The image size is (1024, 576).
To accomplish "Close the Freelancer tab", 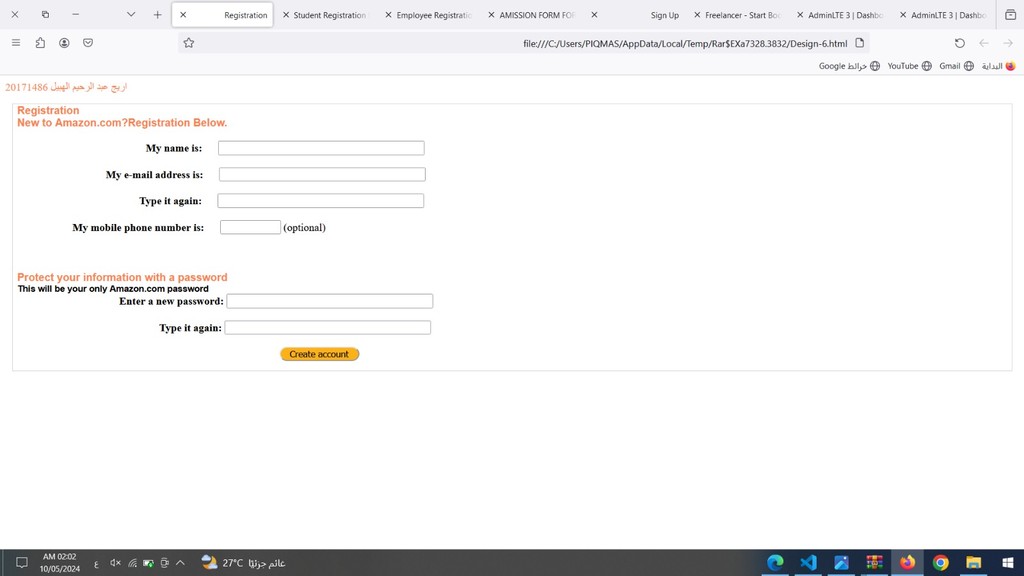I will [x=697, y=14].
